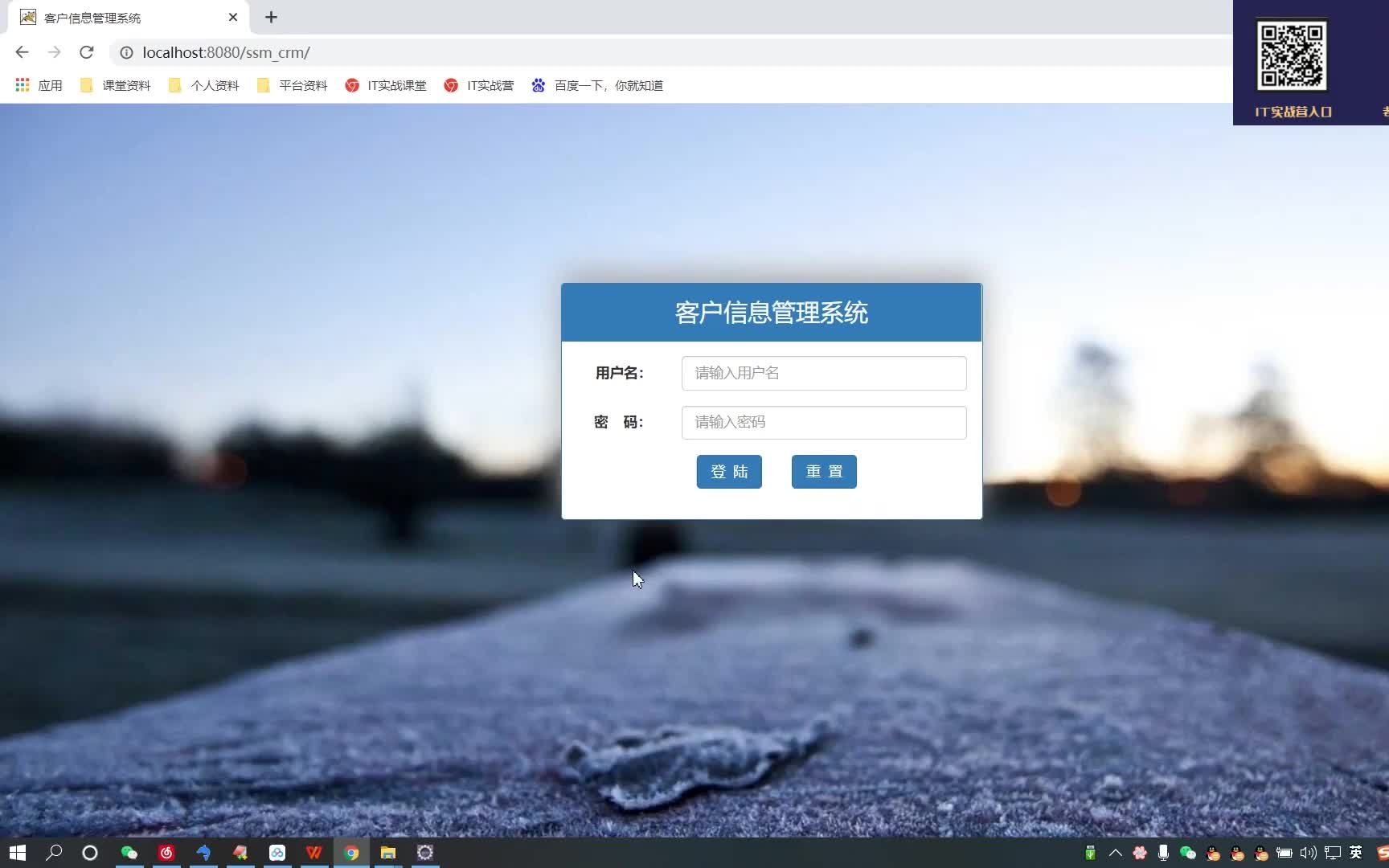Viewport: 1389px width, 868px height.
Task: Open the blue dolphin app on taskbar
Action: coord(203,853)
